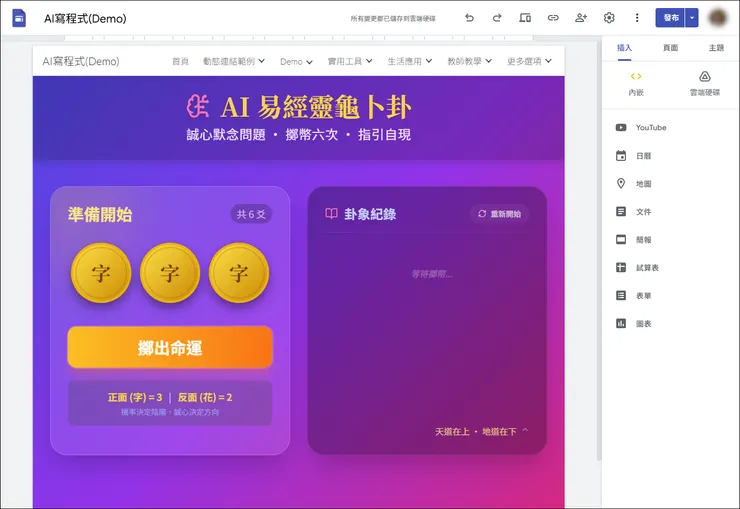Click the 卦象紀錄 heading
The image size is (740, 509).
coord(370,214)
